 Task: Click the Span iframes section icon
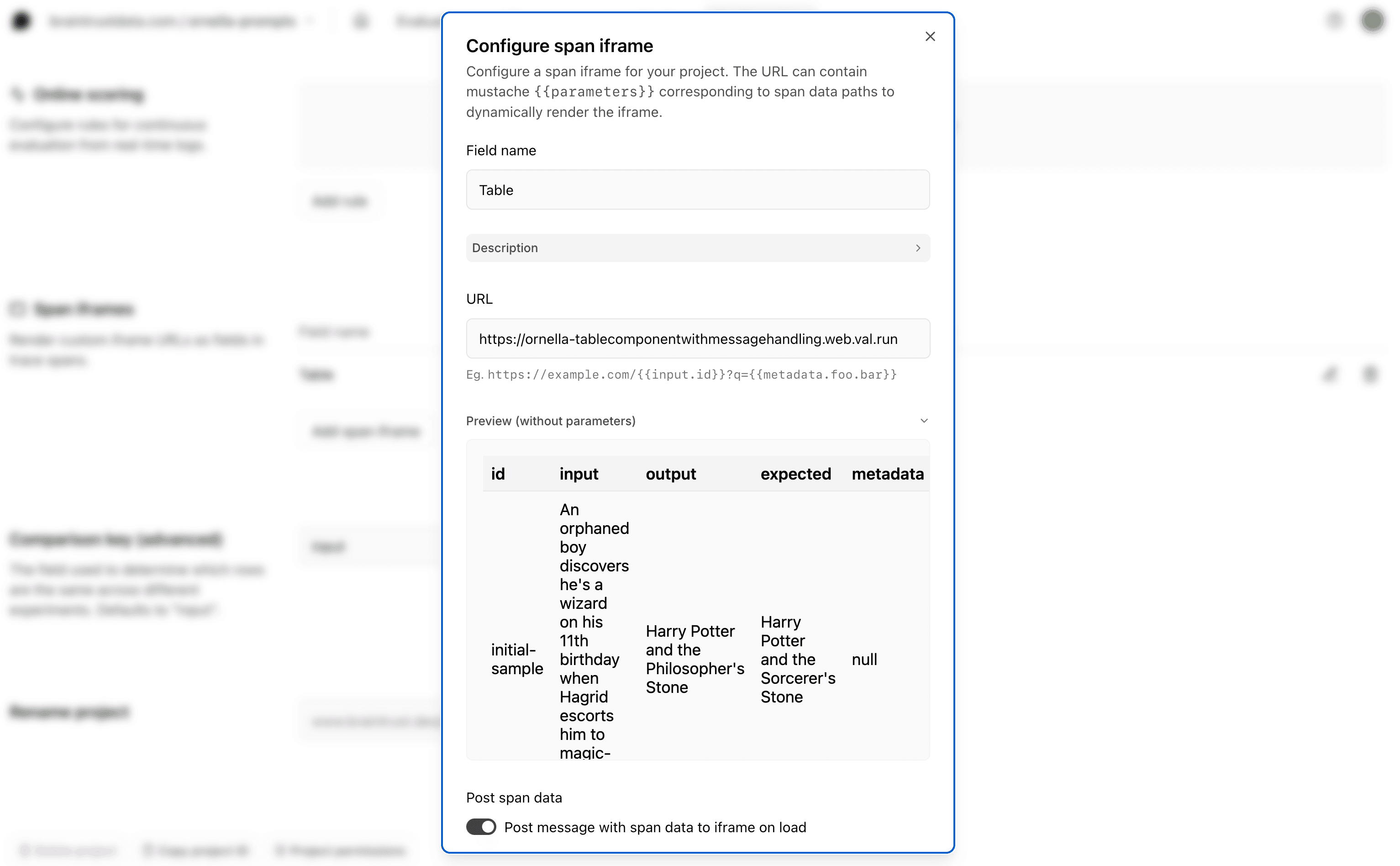click(16, 308)
